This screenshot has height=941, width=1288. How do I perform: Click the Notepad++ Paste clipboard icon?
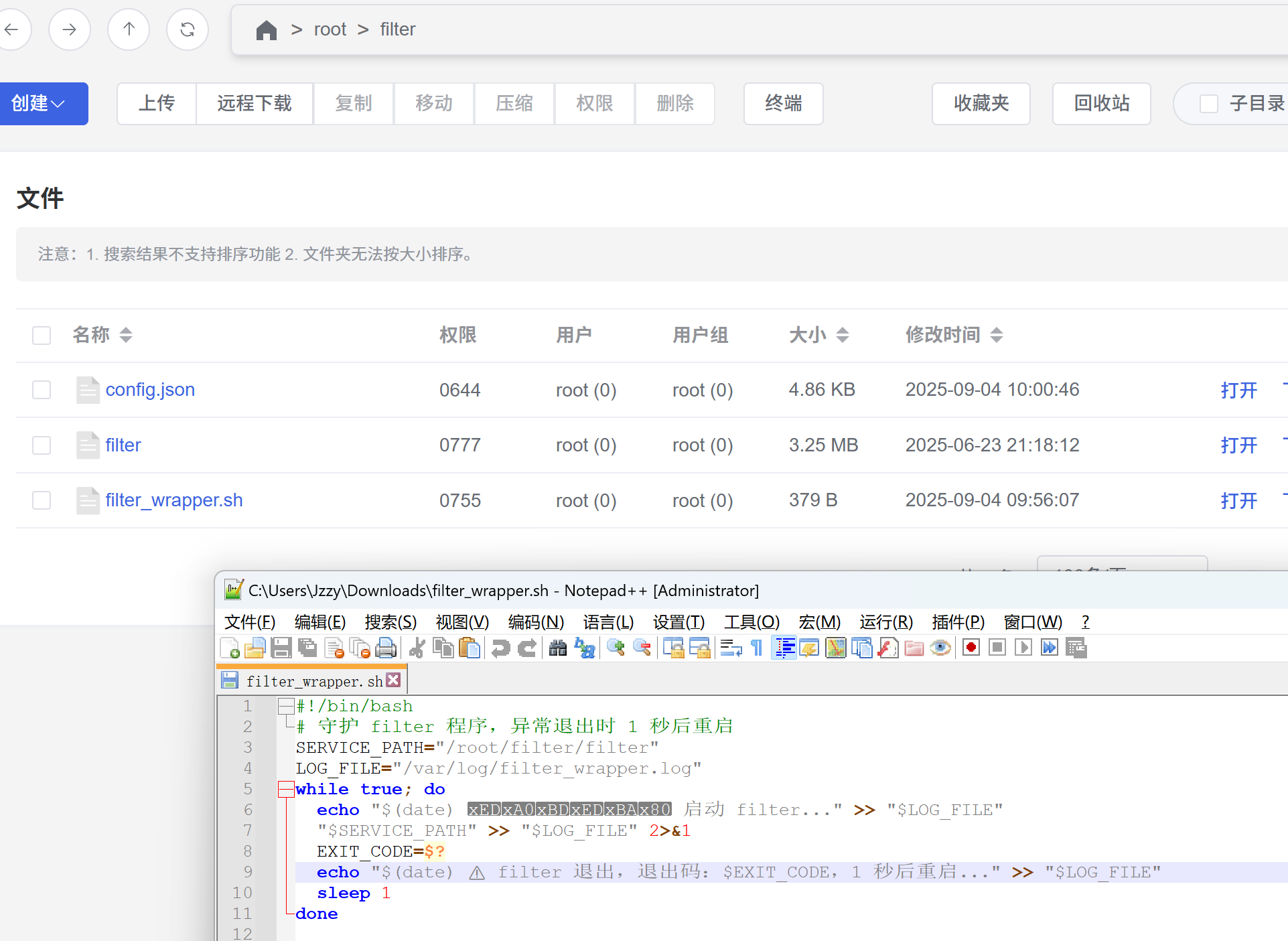click(470, 648)
